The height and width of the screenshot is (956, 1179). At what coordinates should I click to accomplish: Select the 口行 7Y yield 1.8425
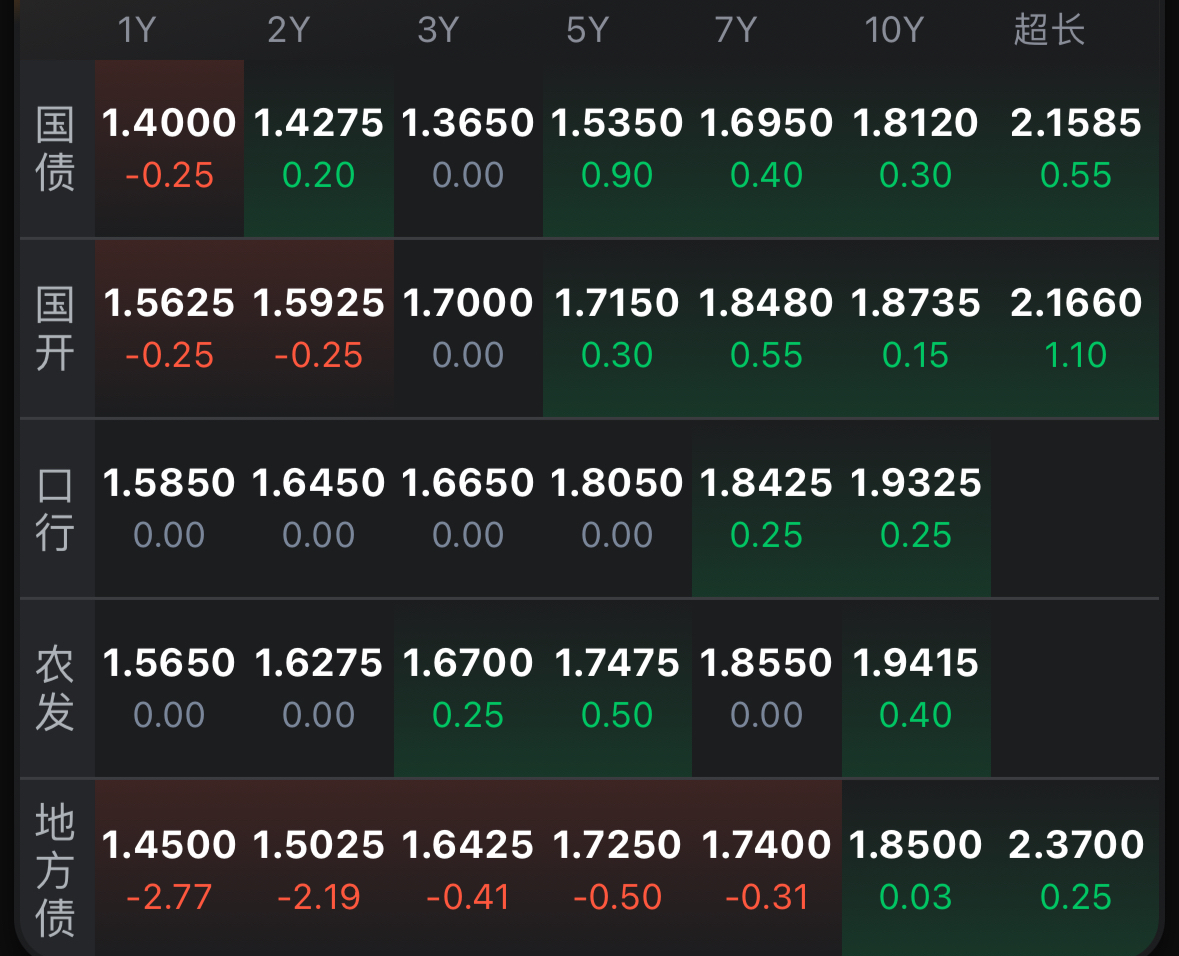click(x=766, y=484)
